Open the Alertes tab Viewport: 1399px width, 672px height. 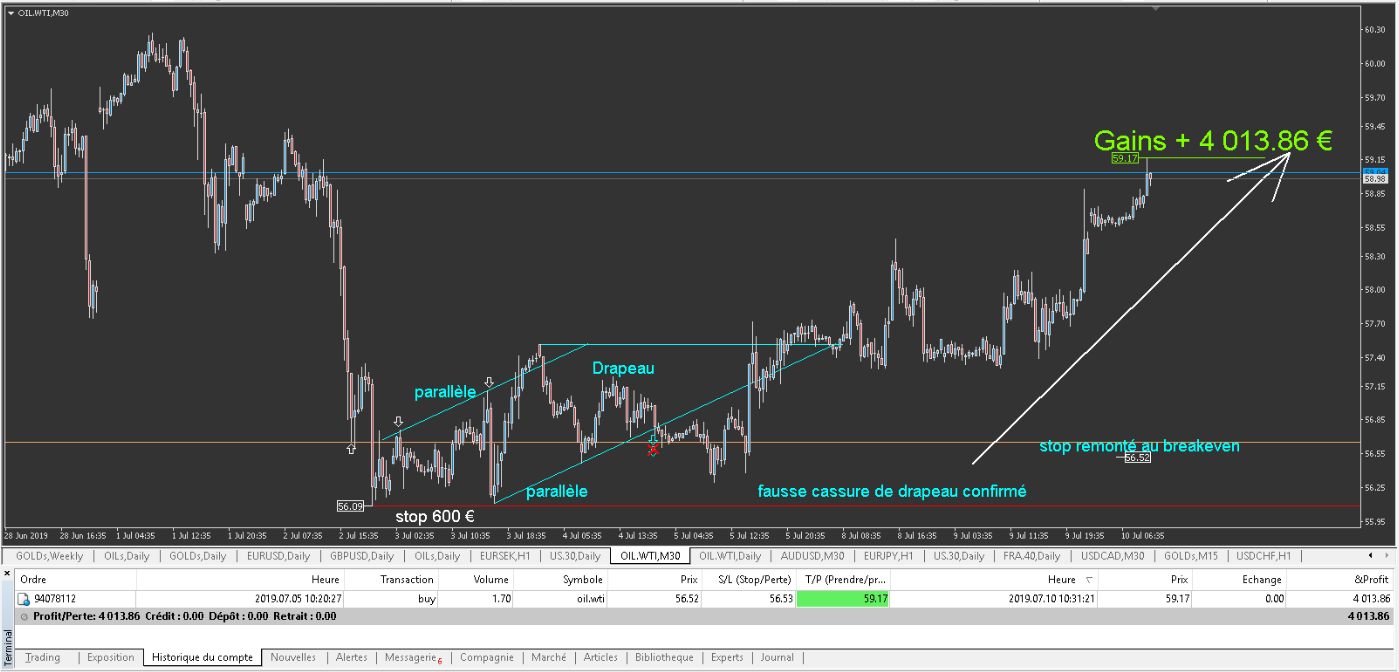(x=351, y=657)
